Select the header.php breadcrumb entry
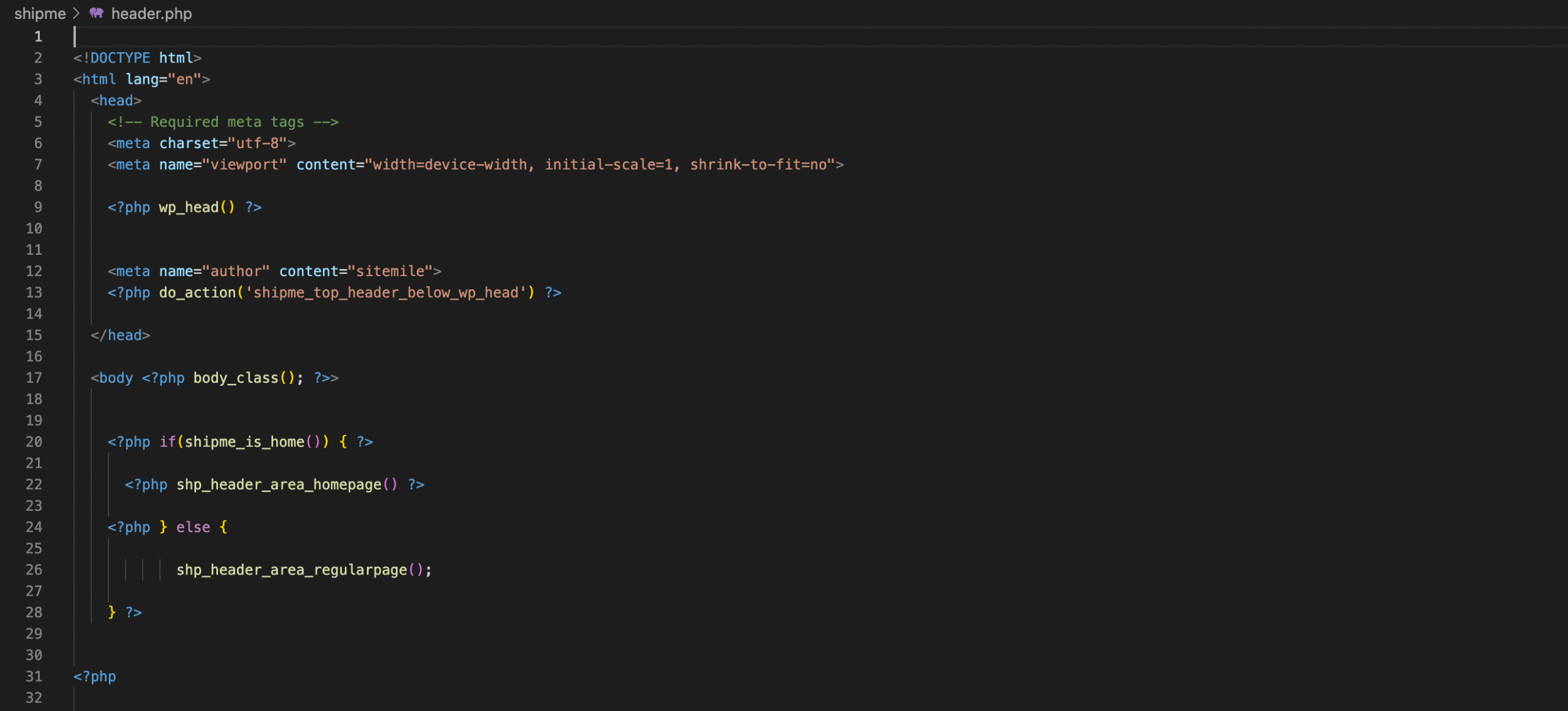The image size is (1568, 711). [151, 13]
